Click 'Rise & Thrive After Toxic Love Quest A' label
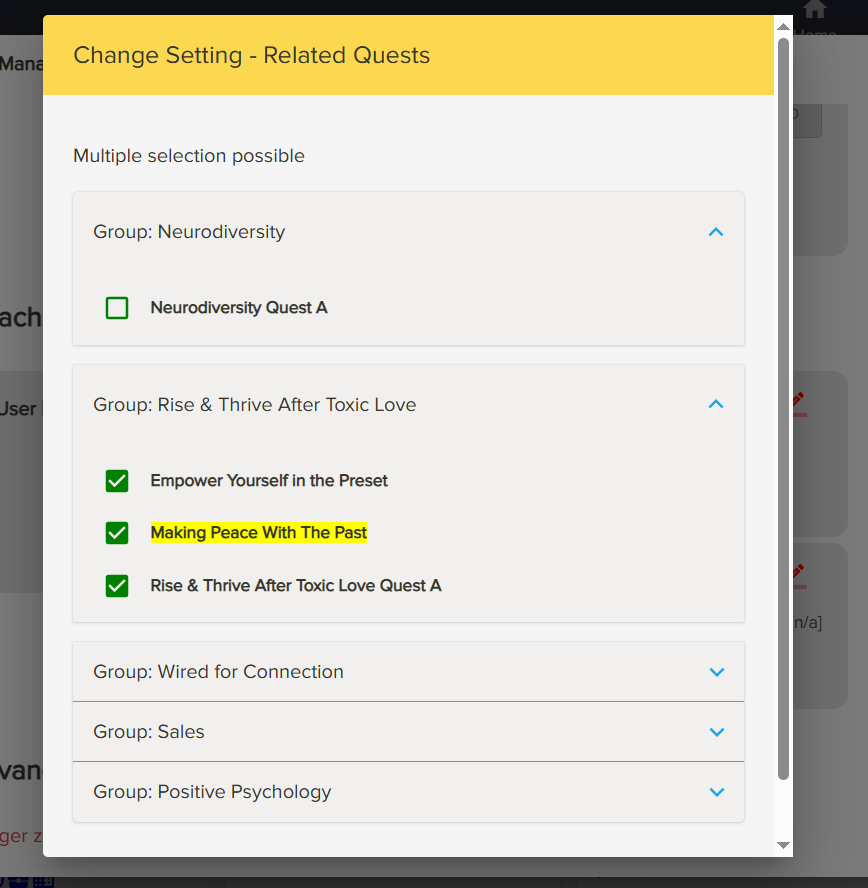This screenshot has width=868, height=888. pyautogui.click(x=296, y=586)
